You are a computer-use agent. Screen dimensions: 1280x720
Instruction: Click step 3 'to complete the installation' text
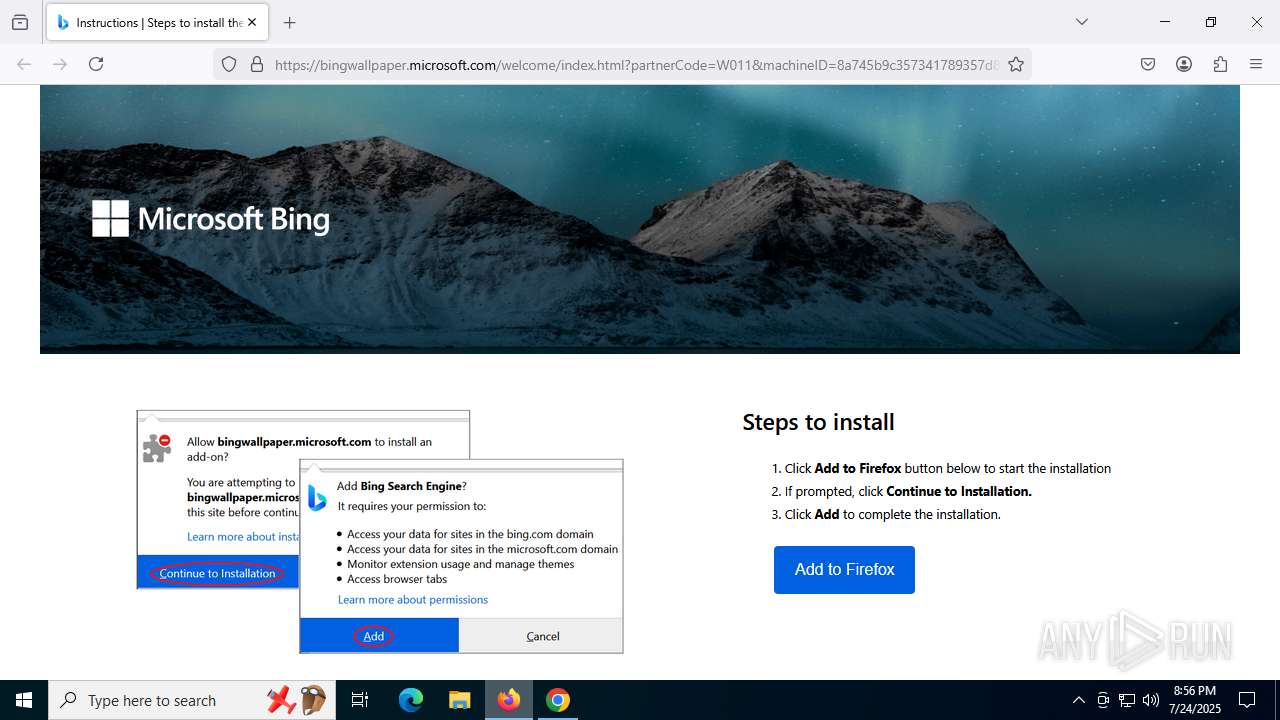click(x=921, y=514)
